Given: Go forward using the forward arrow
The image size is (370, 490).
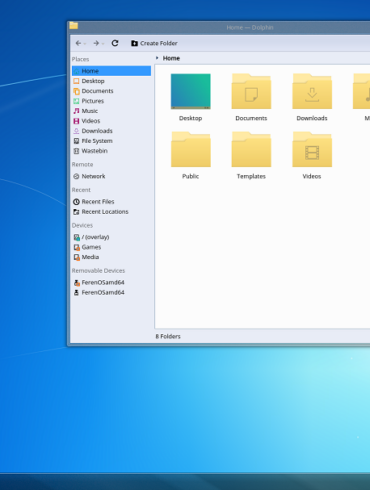Looking at the screenshot, I should [x=96, y=43].
